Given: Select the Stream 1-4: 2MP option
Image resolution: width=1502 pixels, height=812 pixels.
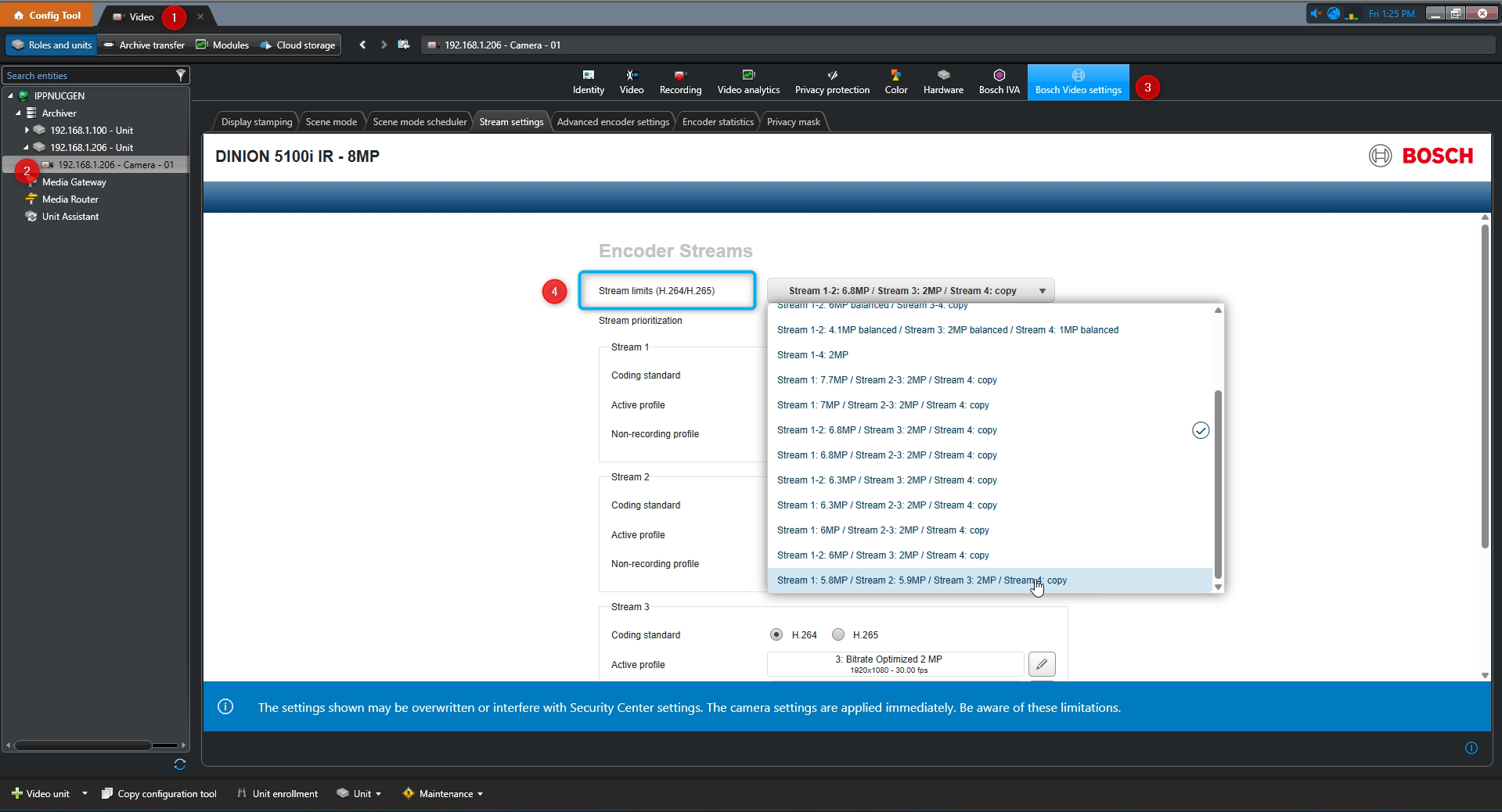Looking at the screenshot, I should point(812,354).
